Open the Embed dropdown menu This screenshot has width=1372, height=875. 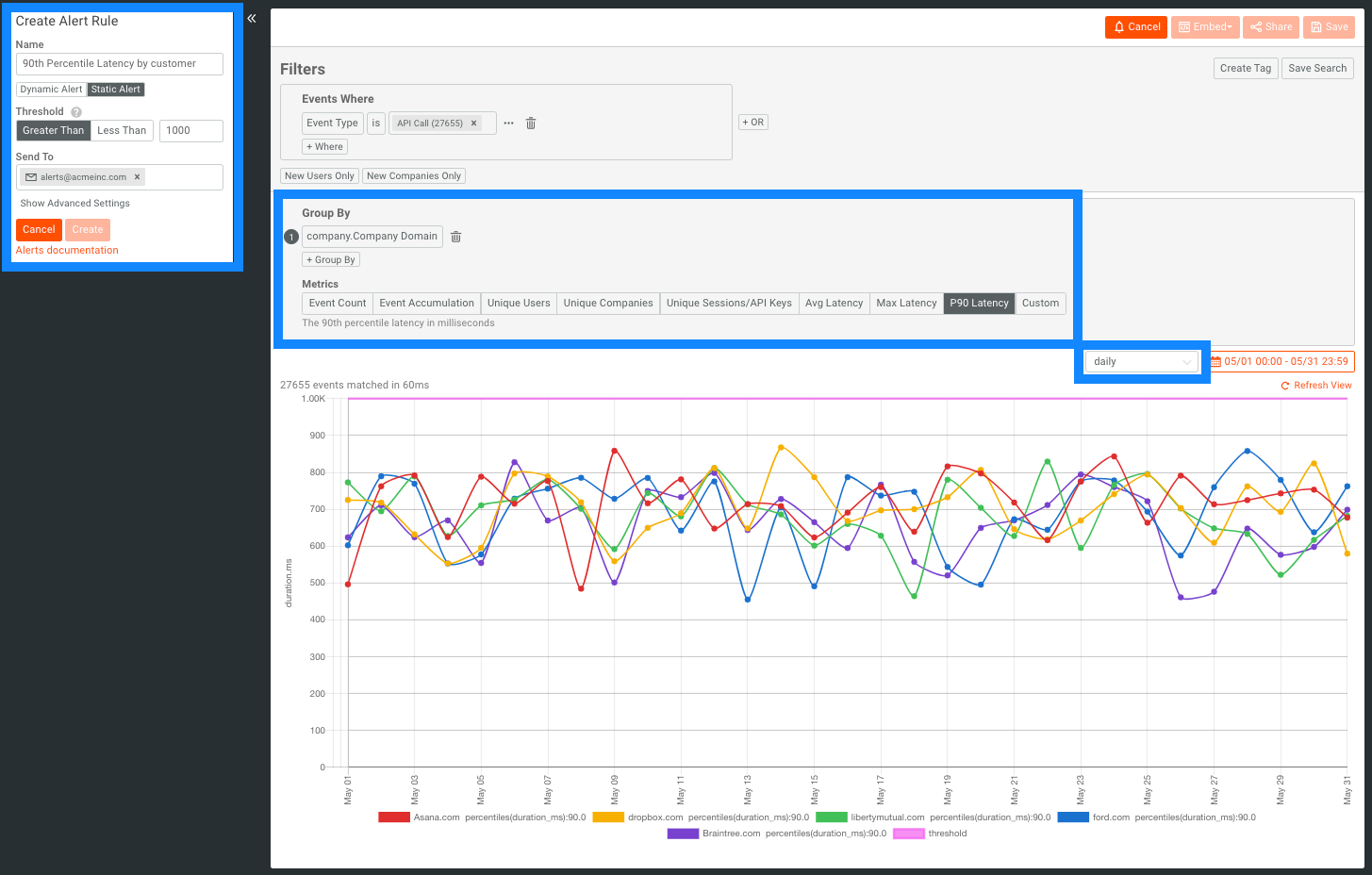pyautogui.click(x=1205, y=27)
